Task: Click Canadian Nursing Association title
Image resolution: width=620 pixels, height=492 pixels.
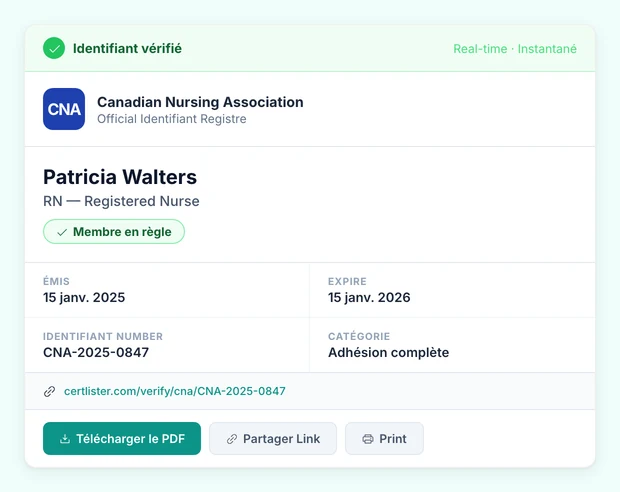Action: click(x=200, y=102)
